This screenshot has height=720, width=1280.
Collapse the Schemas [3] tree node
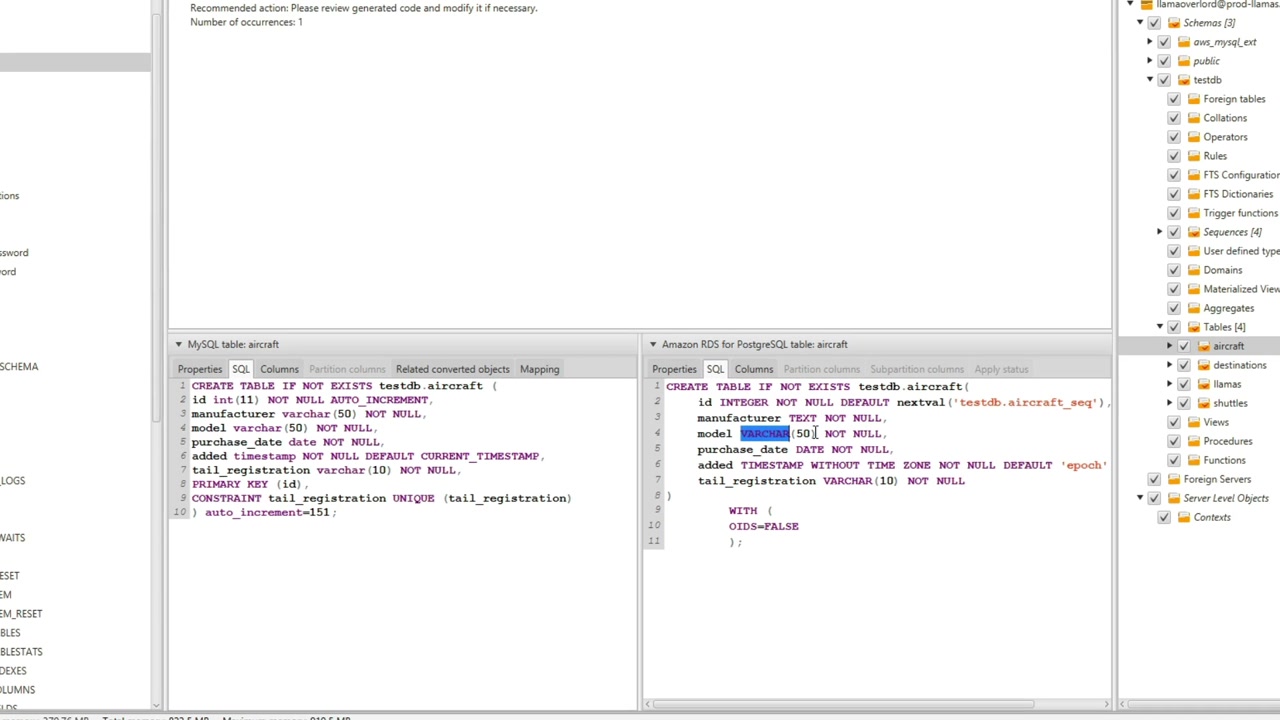coord(1140,23)
